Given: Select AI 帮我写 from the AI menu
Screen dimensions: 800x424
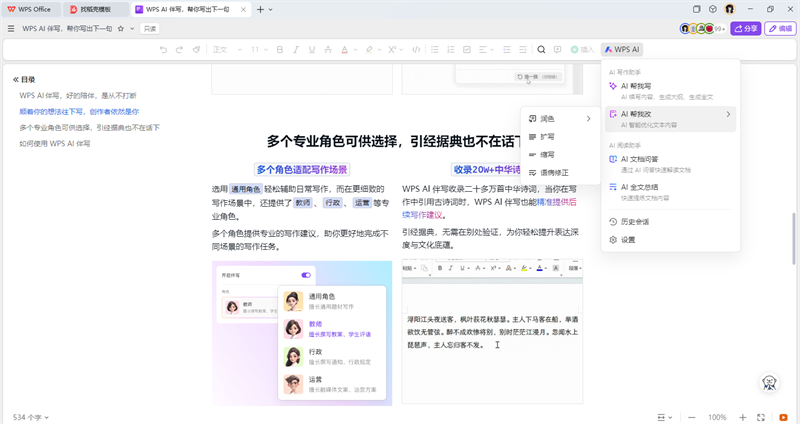Looking at the screenshot, I should pos(670,91).
